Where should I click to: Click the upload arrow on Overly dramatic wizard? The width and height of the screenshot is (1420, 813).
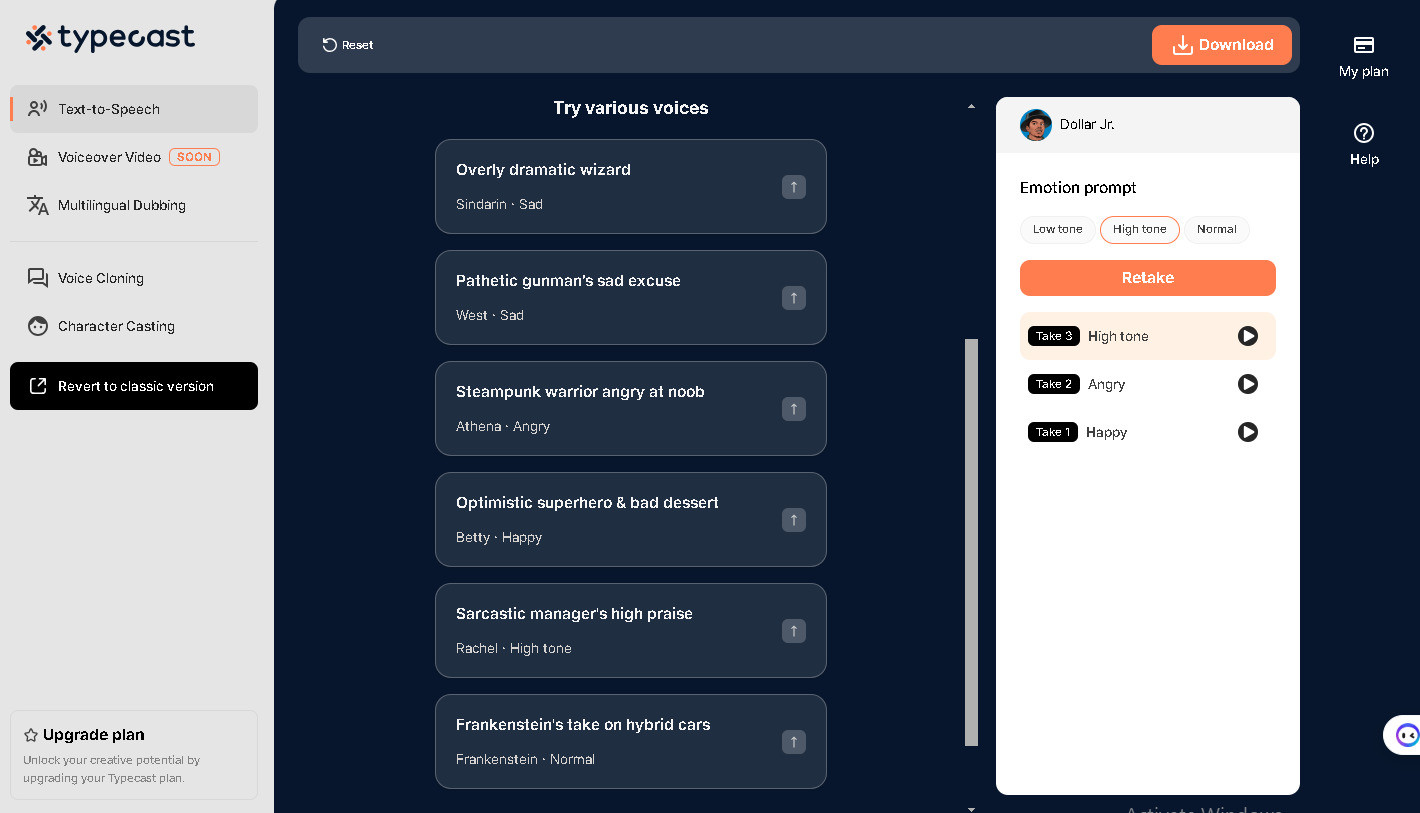[793, 186]
